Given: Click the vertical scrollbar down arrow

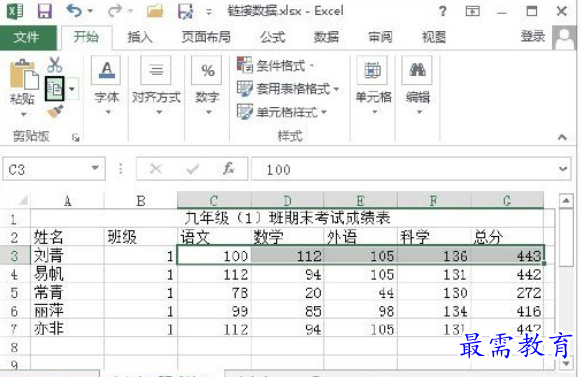Looking at the screenshot, I should tap(566, 363).
